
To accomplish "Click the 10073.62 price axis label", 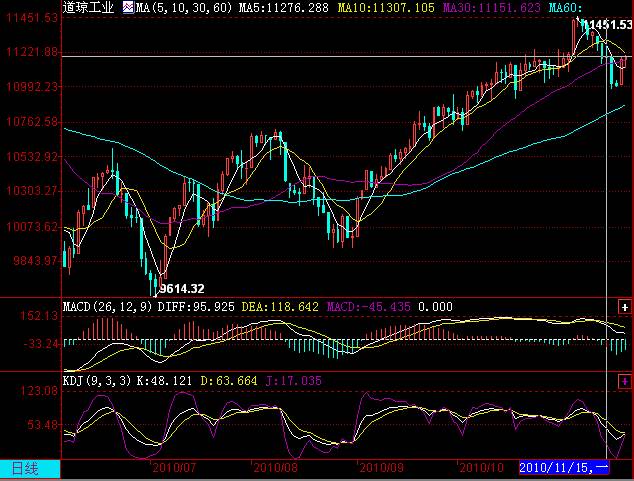I will pos(32,226).
